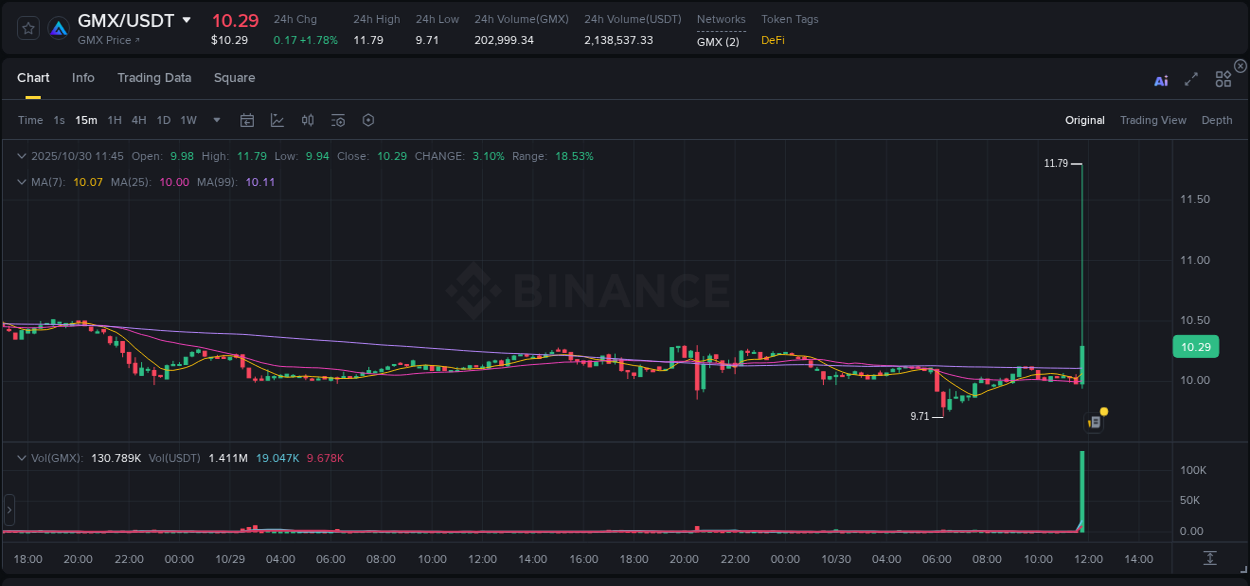Change chart style via the line chart icon
The width and height of the screenshot is (1250, 586).
[277, 120]
